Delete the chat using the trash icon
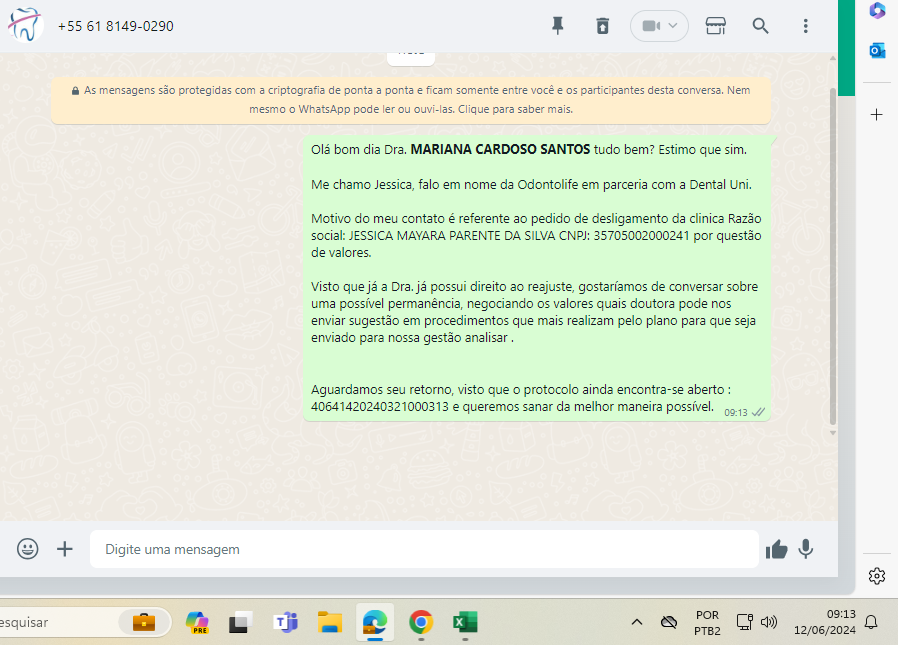 point(602,26)
